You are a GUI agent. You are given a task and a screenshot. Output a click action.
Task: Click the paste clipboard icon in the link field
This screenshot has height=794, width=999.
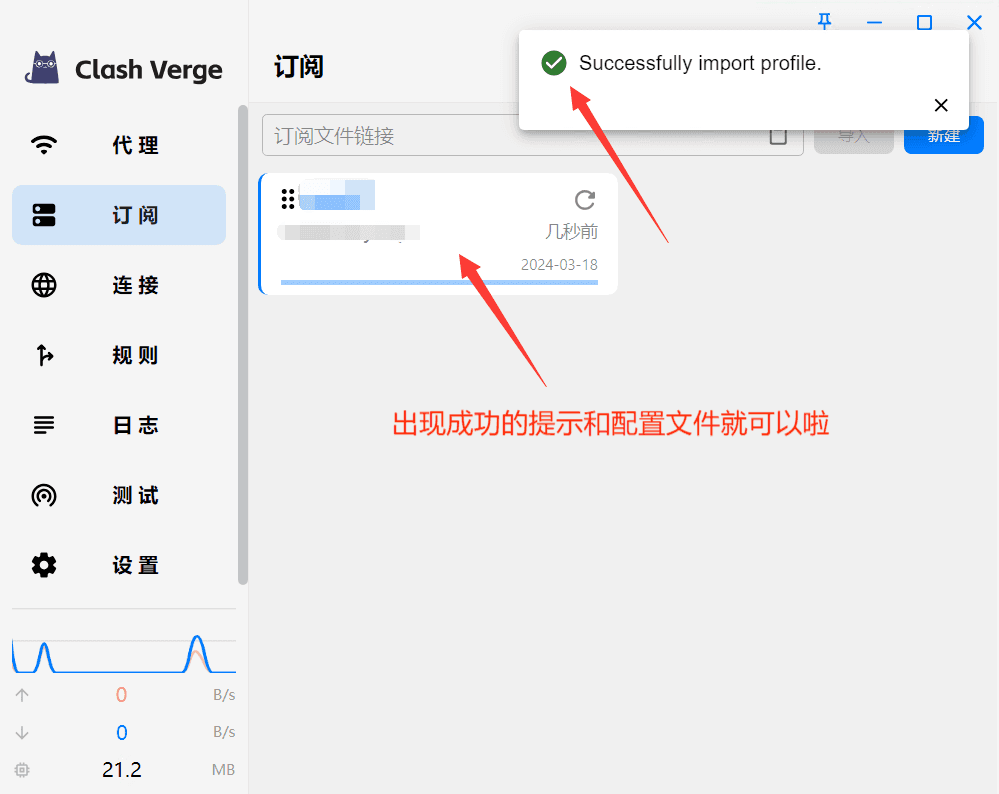point(778,135)
